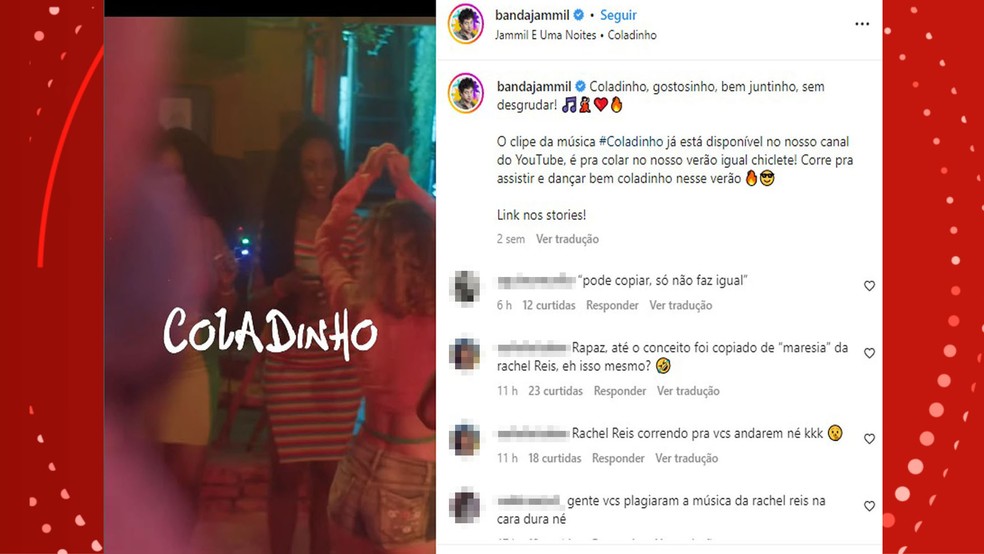Like the "Rachel Reis correndo" comment
Screen dimensions: 984x554
tap(869, 439)
